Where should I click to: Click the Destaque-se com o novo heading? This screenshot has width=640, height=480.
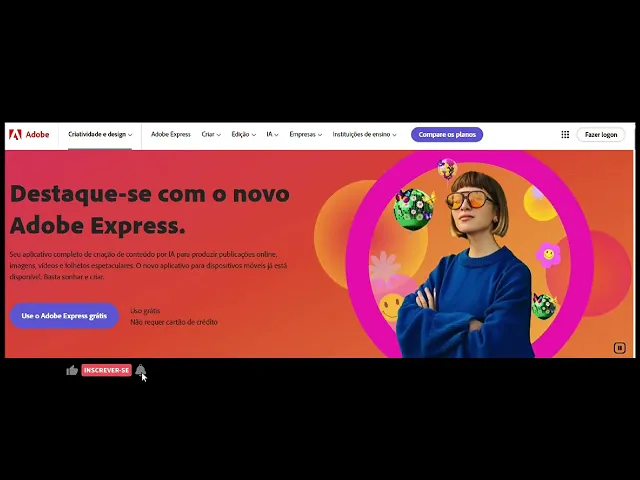point(150,209)
